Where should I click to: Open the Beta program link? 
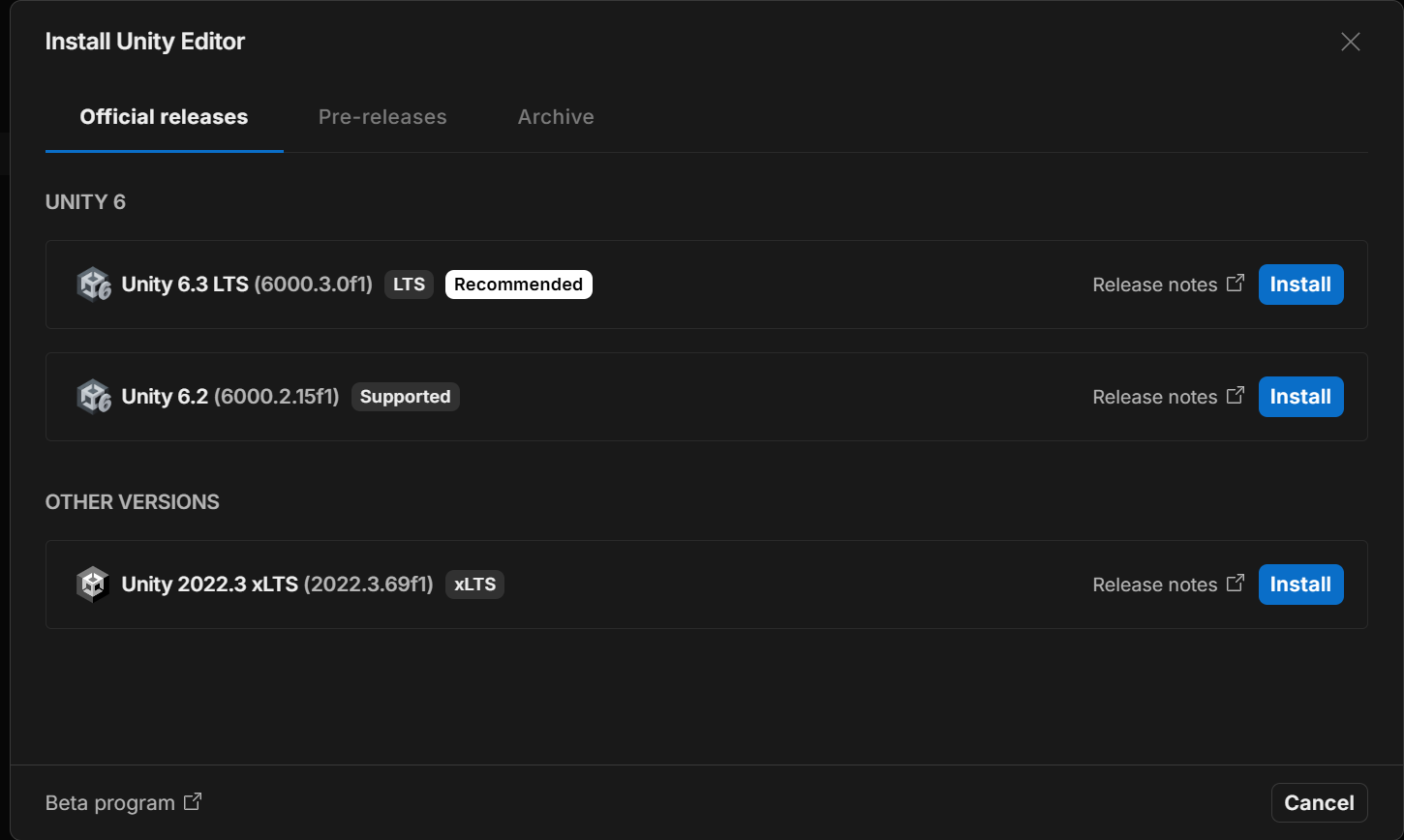[110, 803]
